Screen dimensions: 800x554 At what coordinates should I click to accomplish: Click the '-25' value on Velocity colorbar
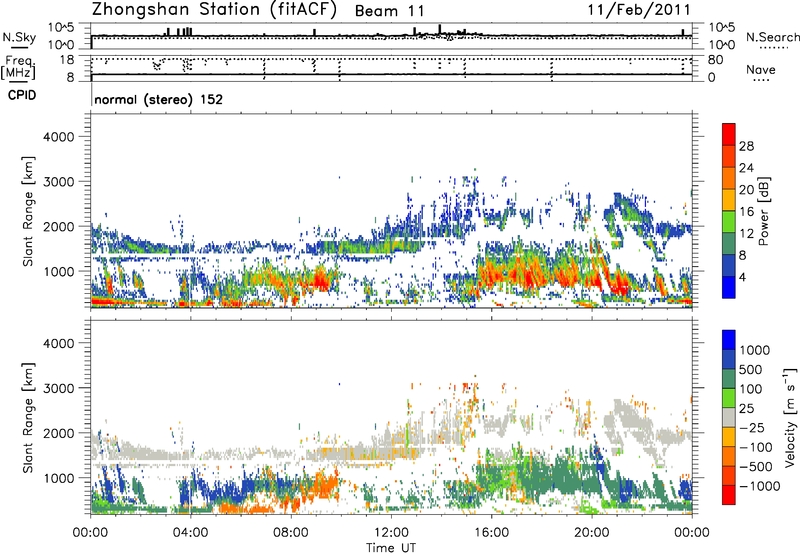752,428
